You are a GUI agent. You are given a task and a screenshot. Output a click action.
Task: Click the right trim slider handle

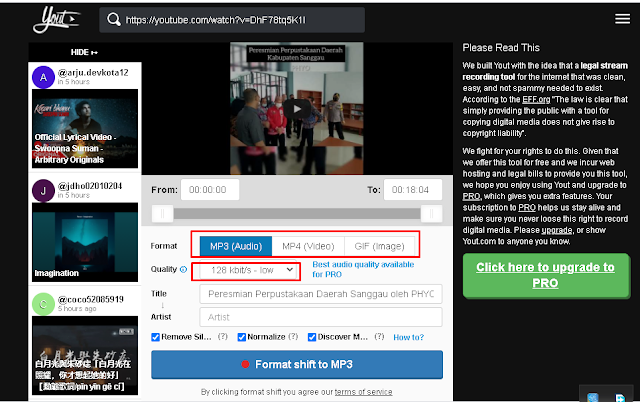(431, 213)
